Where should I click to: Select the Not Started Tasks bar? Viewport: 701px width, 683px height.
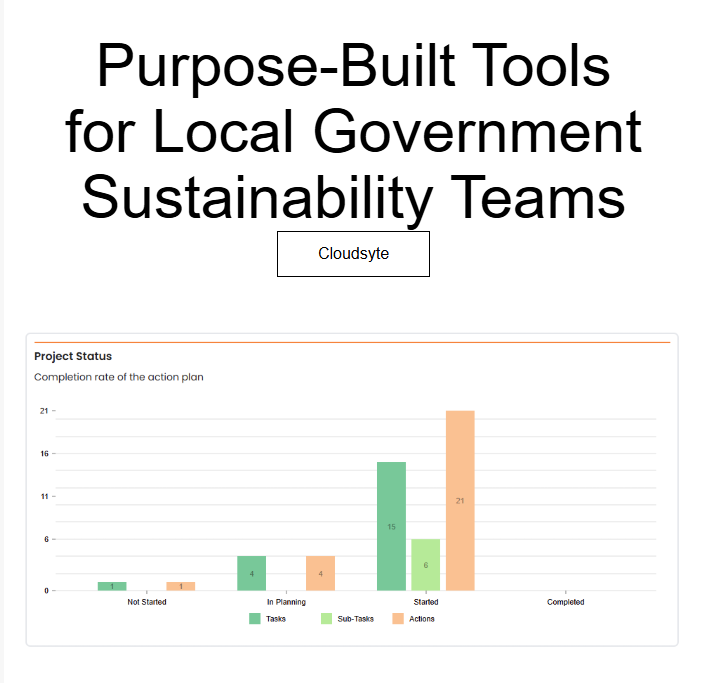pos(112,586)
